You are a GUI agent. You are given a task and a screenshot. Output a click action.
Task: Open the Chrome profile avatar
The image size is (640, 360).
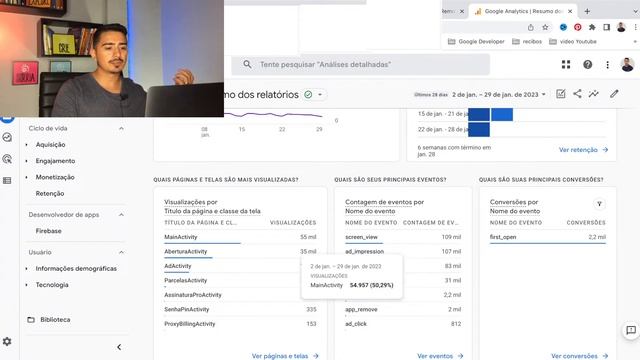pyautogui.click(x=621, y=27)
